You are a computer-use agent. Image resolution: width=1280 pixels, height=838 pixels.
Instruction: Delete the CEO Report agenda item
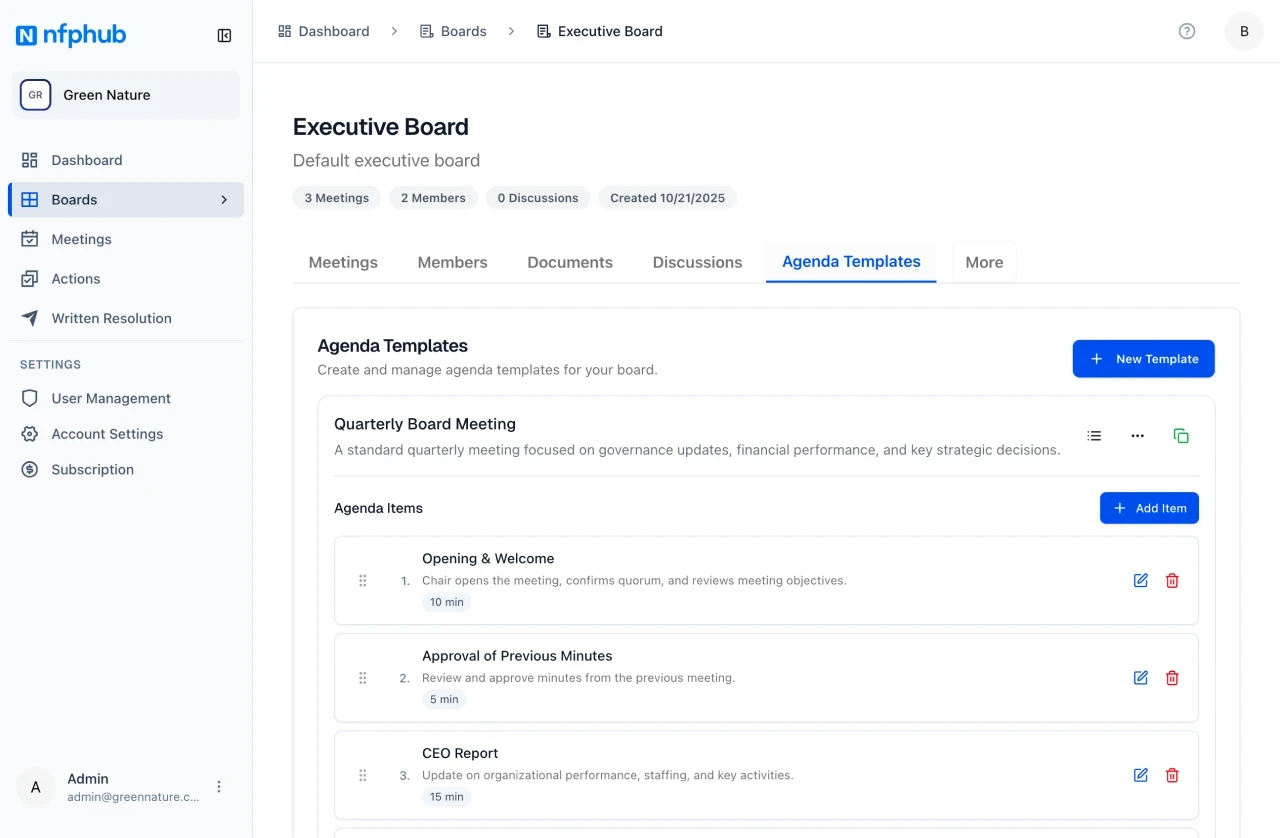pos(1172,775)
